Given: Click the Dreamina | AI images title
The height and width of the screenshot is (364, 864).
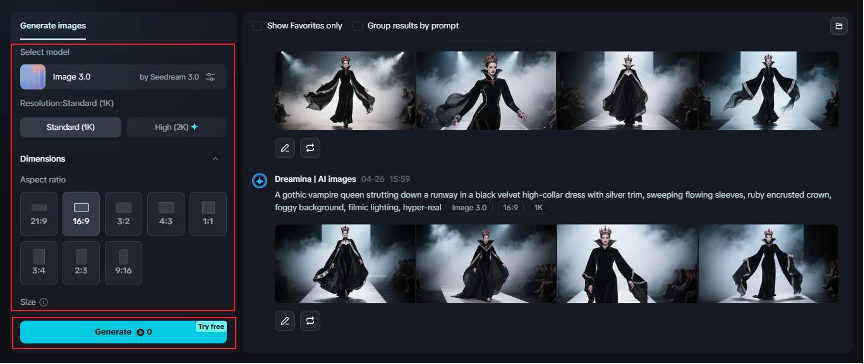Looking at the screenshot, I should (315, 180).
